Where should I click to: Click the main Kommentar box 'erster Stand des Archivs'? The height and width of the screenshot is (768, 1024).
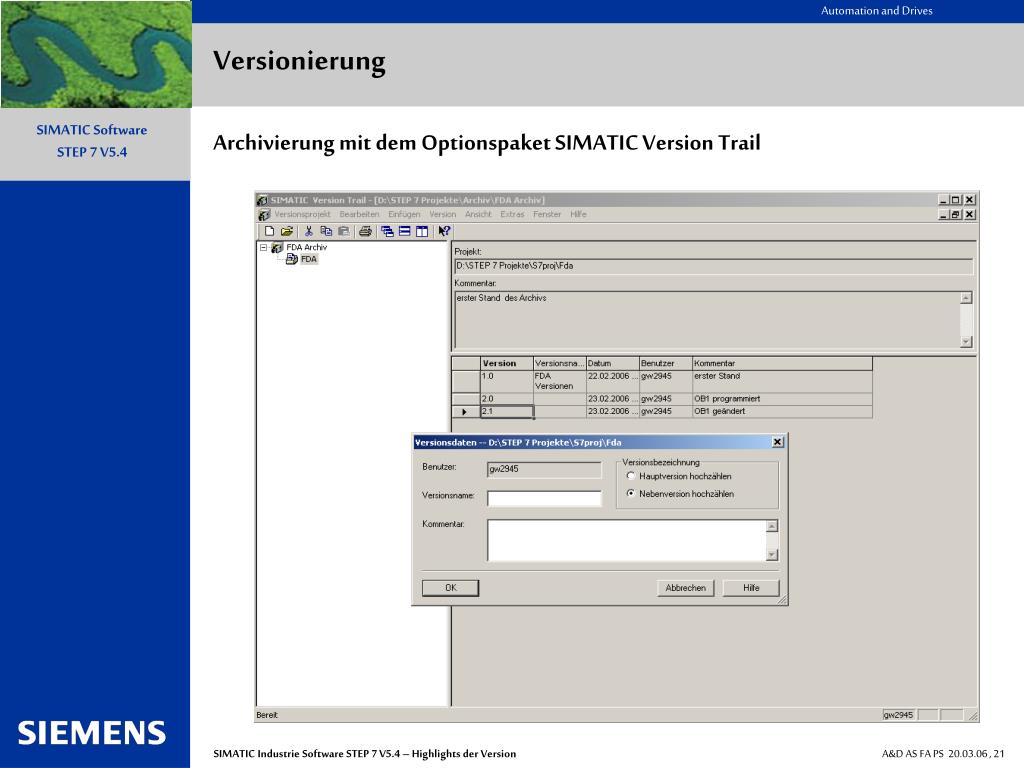click(x=708, y=319)
